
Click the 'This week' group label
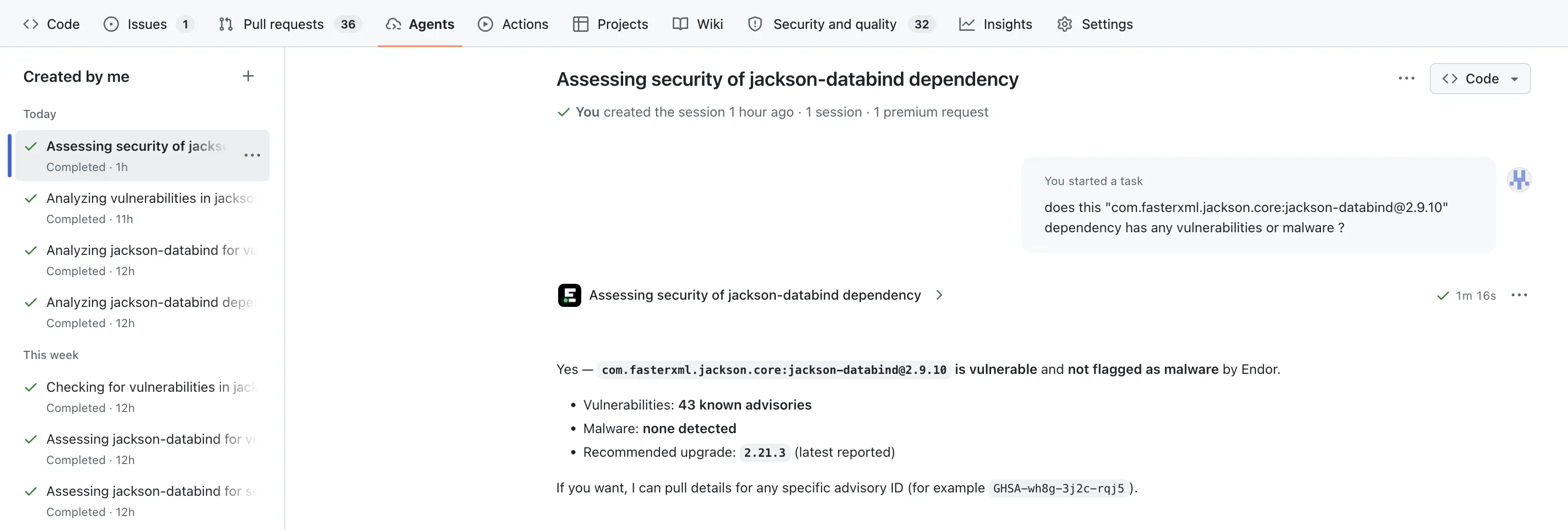pyautogui.click(x=51, y=355)
